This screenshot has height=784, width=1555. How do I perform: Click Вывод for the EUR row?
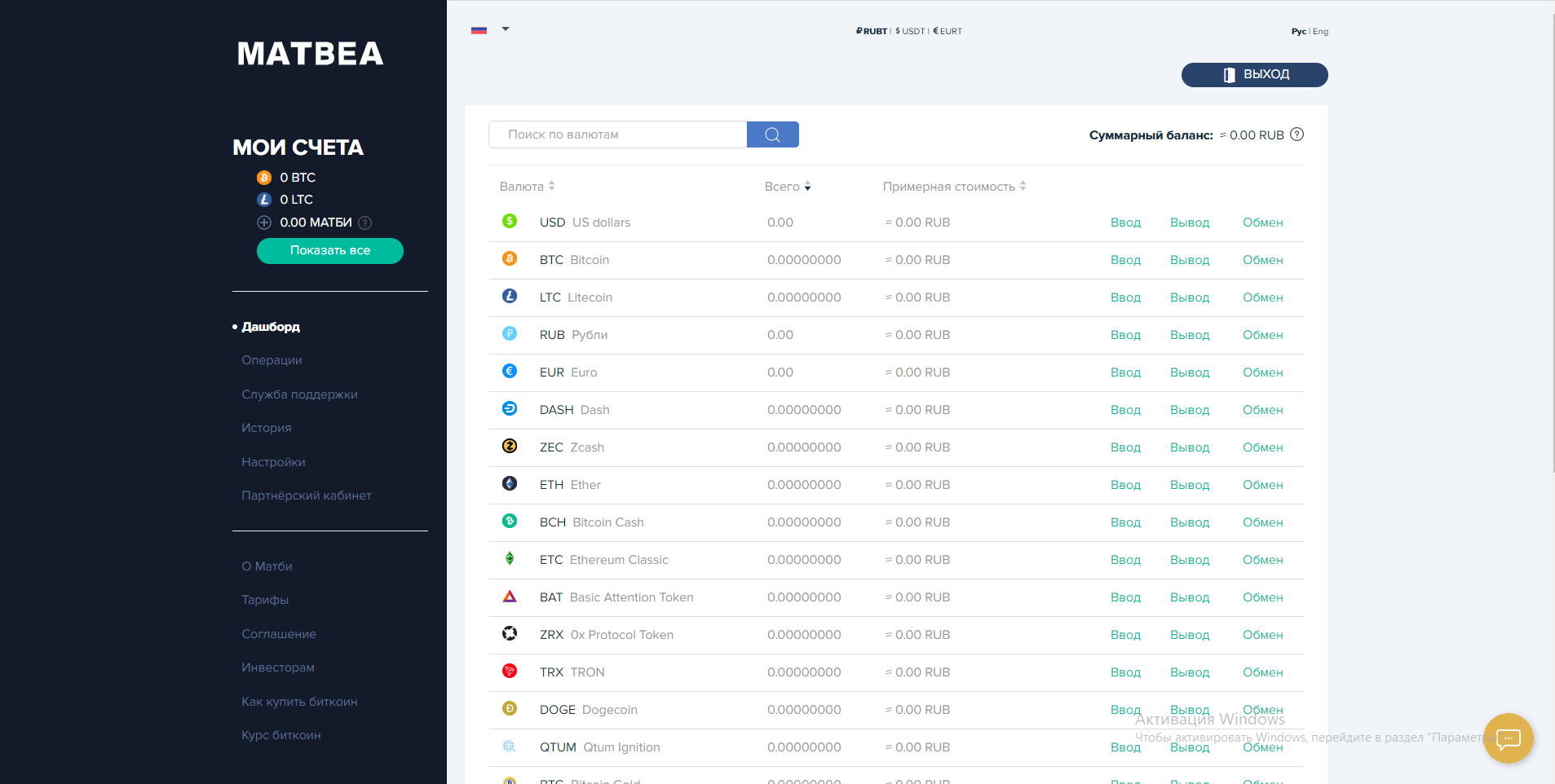(x=1190, y=372)
